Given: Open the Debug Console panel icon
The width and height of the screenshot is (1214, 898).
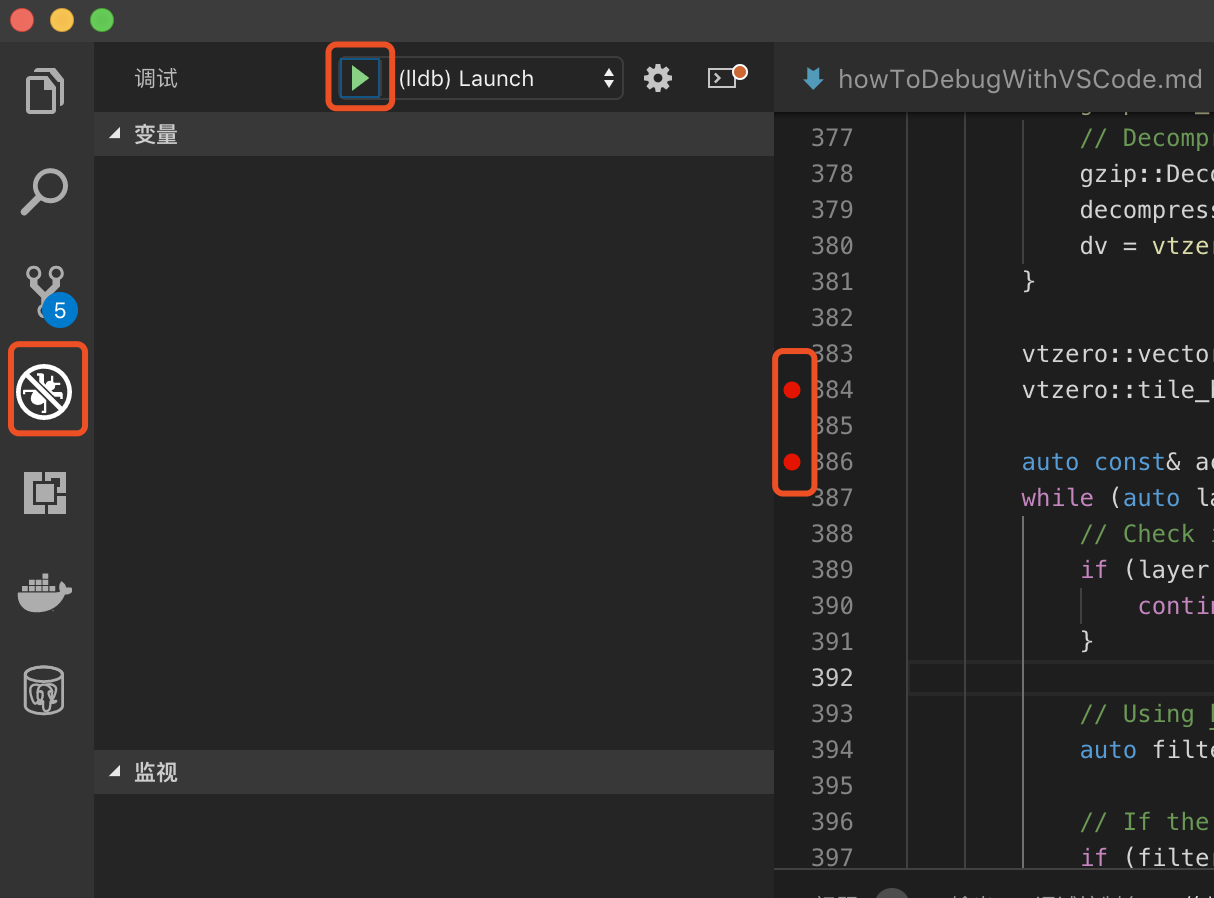Looking at the screenshot, I should tap(722, 77).
